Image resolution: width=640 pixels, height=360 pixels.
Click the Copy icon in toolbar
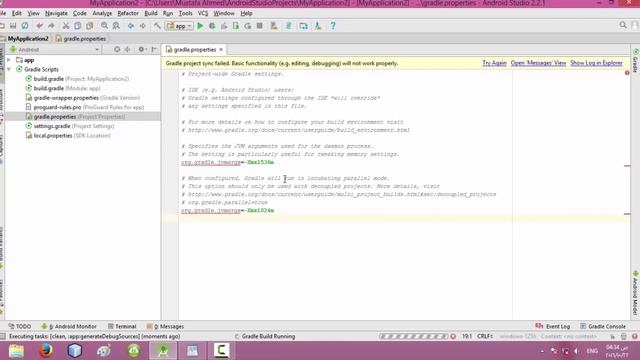pos(78,26)
